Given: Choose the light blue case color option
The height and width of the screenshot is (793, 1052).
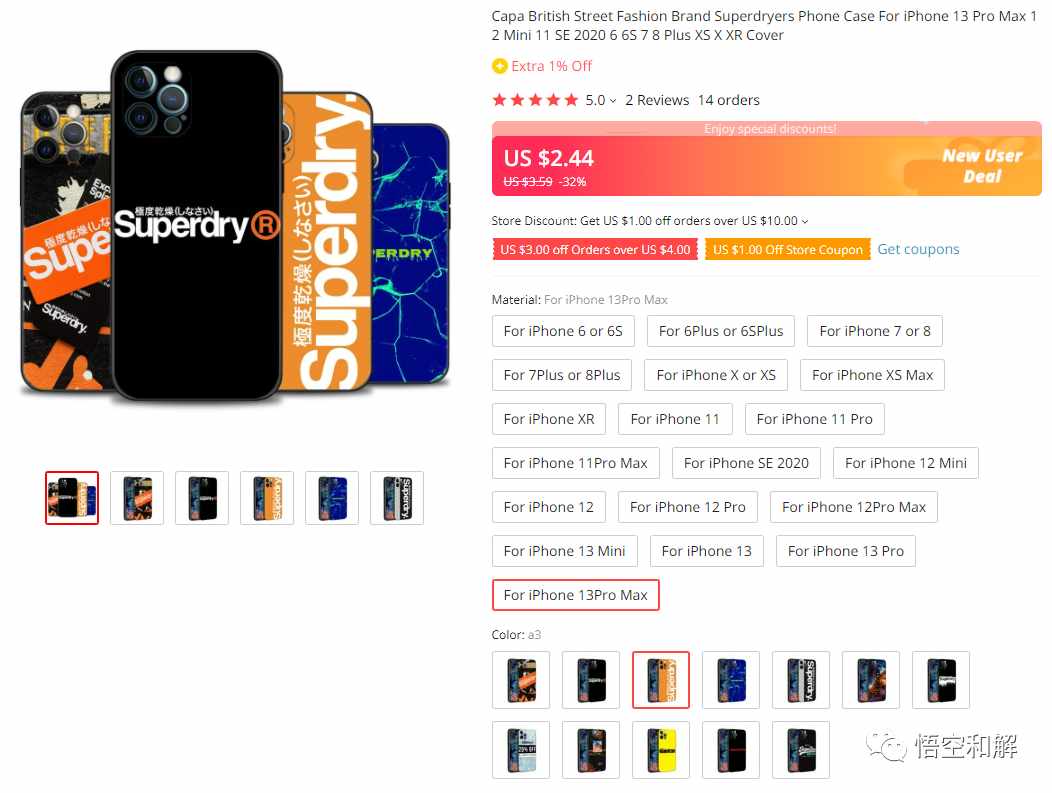Looking at the screenshot, I should [521, 749].
